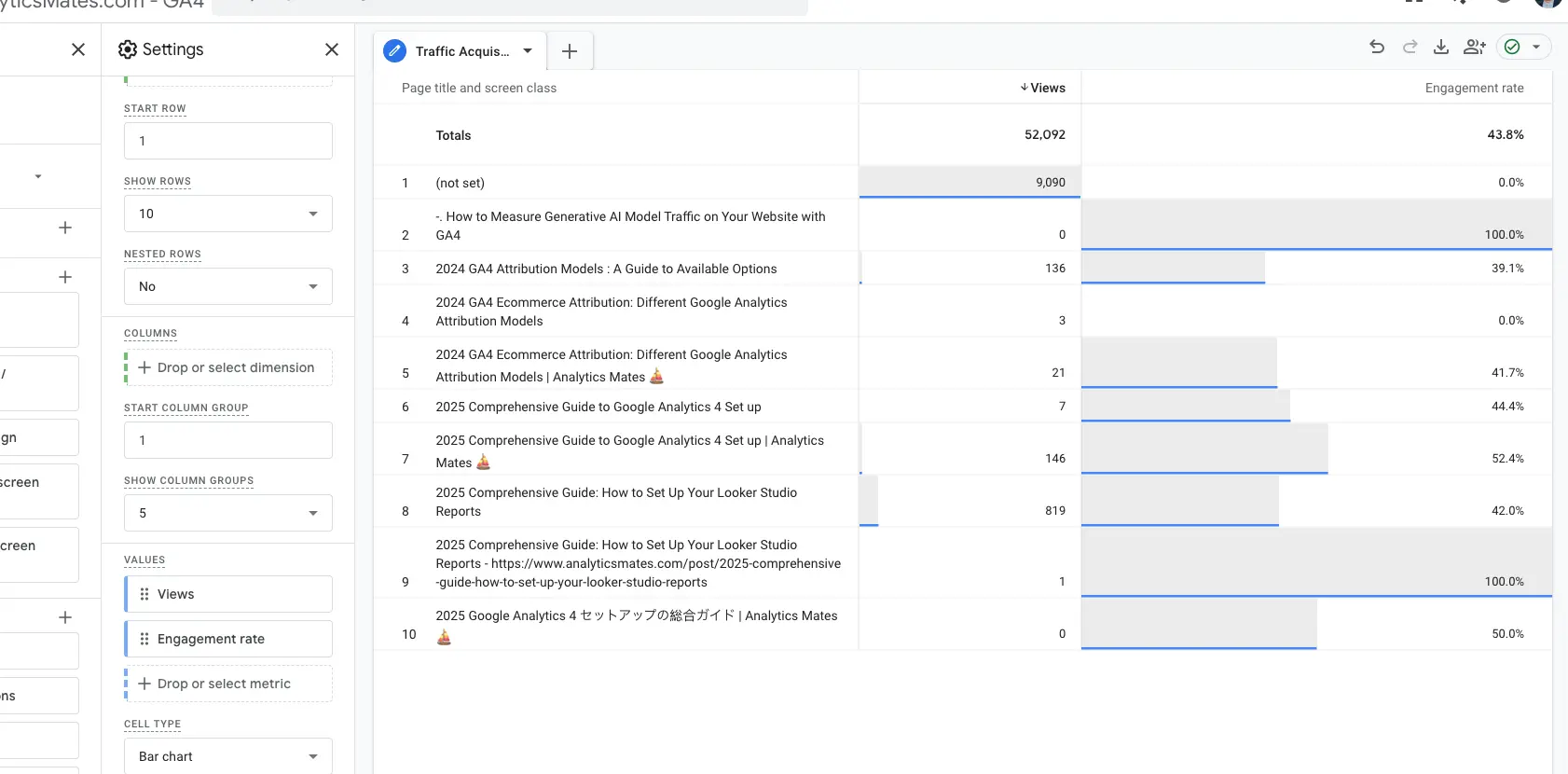Open the Show Column Groups dropdown

click(x=228, y=513)
